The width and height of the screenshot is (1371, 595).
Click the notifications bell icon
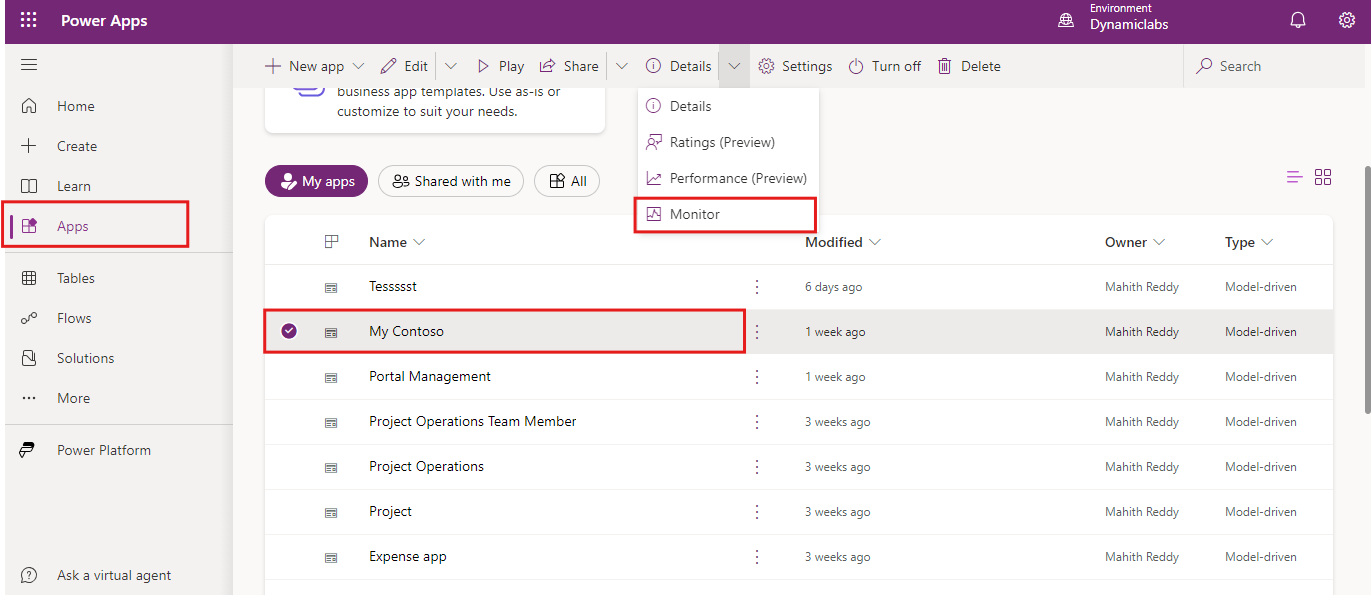coord(1298,21)
